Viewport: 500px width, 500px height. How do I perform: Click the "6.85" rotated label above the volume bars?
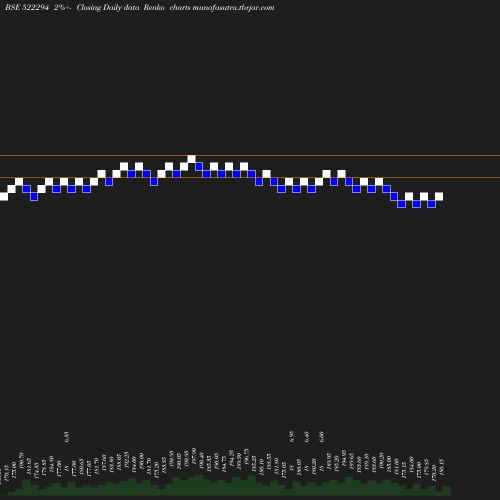point(66,437)
